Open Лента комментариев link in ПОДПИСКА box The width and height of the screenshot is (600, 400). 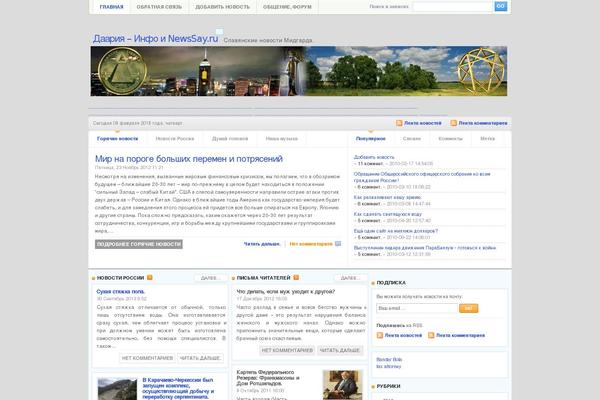click(460, 335)
